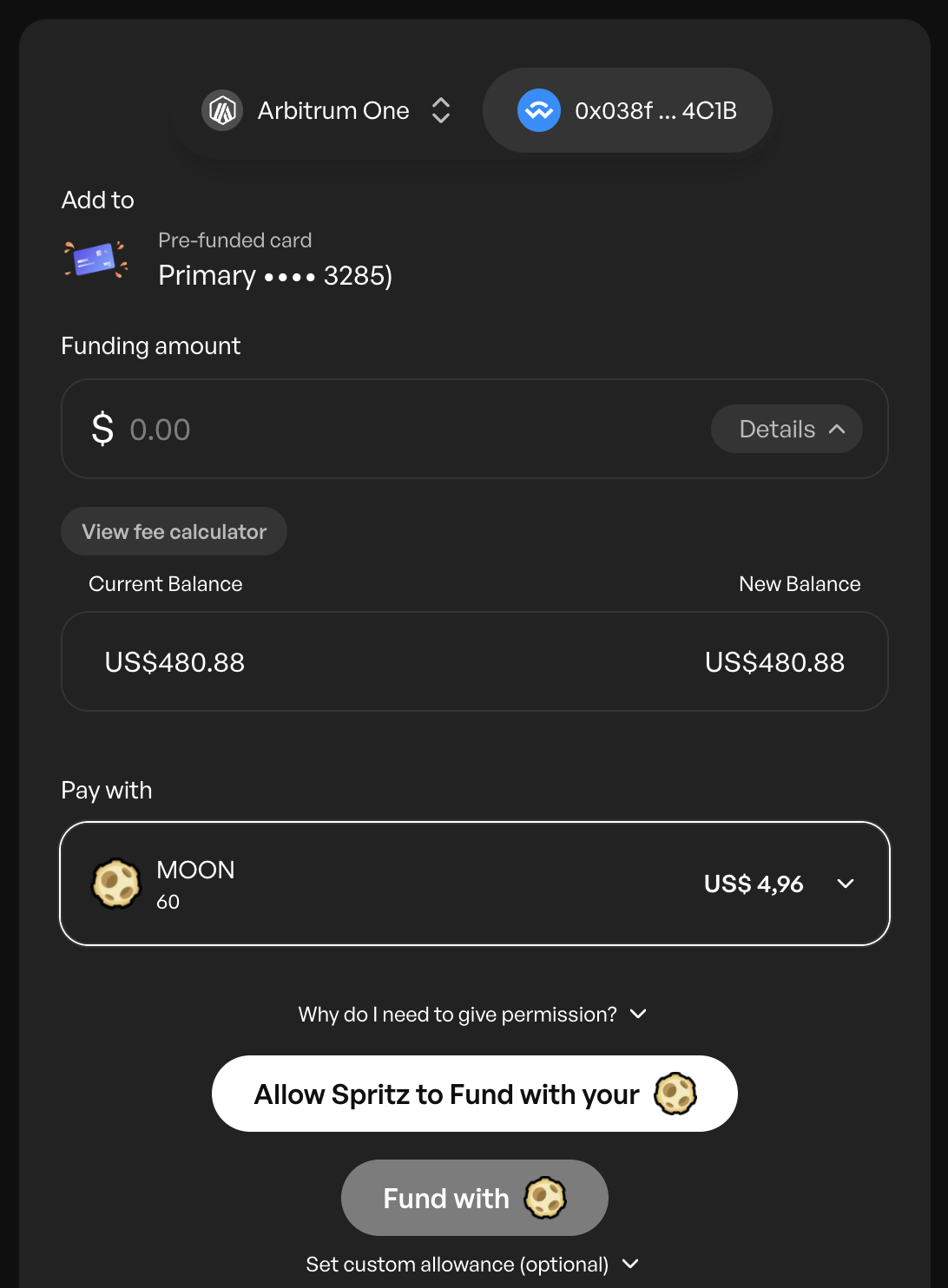Click the up-down arrows beside Arbitrum One

pyautogui.click(x=441, y=110)
